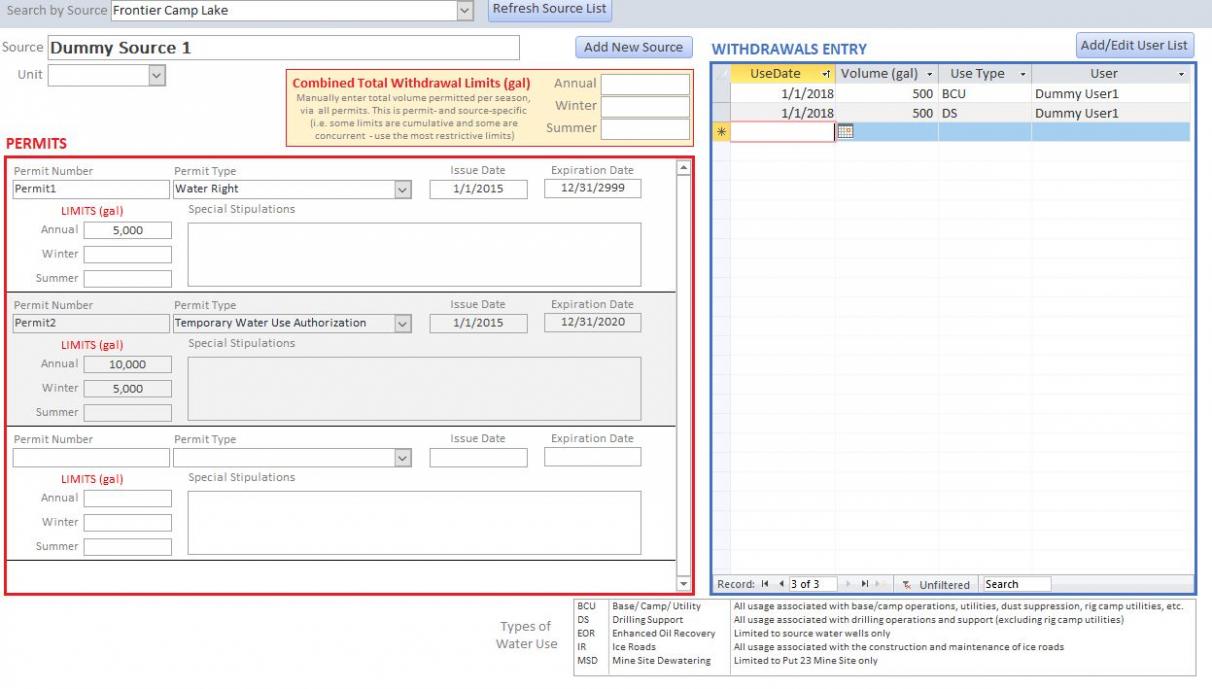
Task: Click Permit2 Winter limit 5,000 field
Action: (128, 388)
